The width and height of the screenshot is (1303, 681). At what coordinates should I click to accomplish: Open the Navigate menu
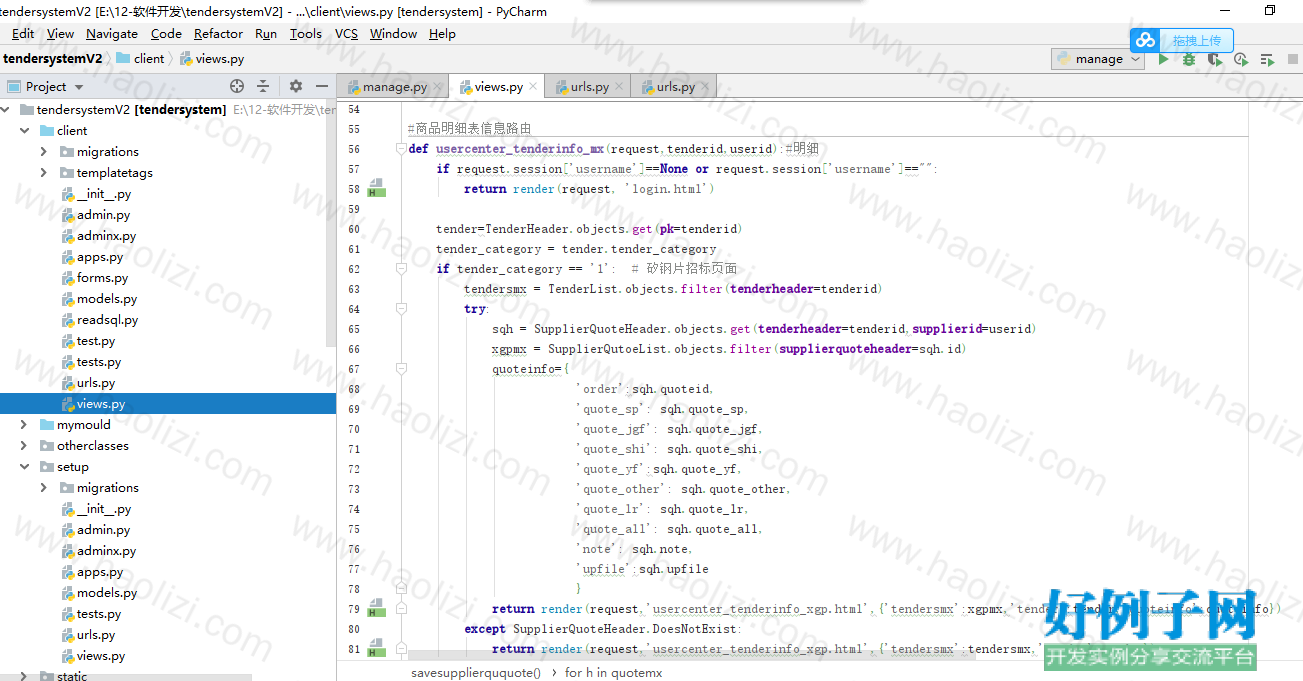pyautogui.click(x=112, y=33)
